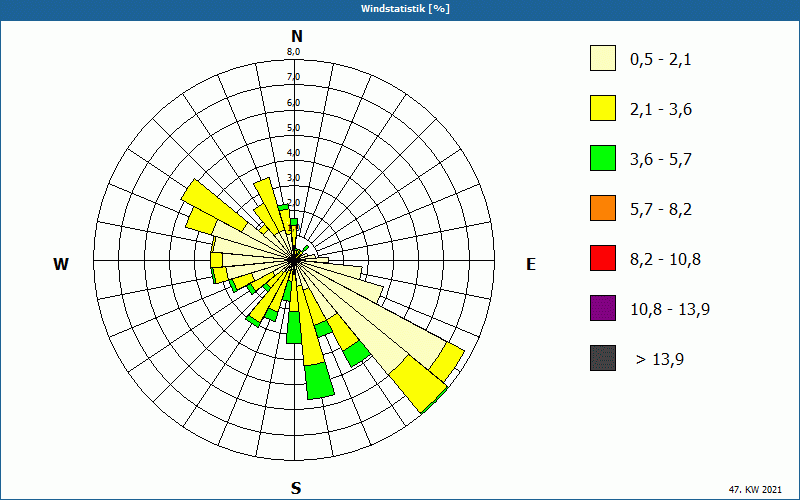The width and height of the screenshot is (800, 500).
Task: Click the S compass label
Action: tap(296, 488)
